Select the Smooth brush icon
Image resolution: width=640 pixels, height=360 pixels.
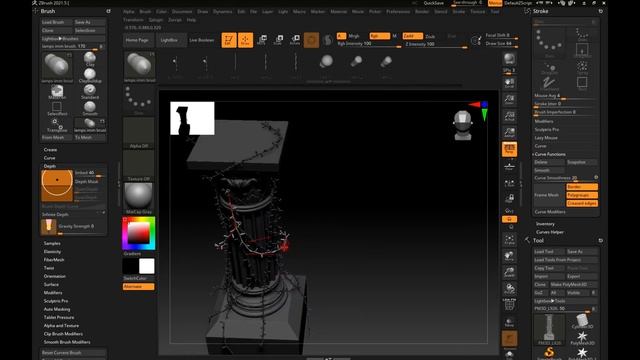click(x=90, y=108)
